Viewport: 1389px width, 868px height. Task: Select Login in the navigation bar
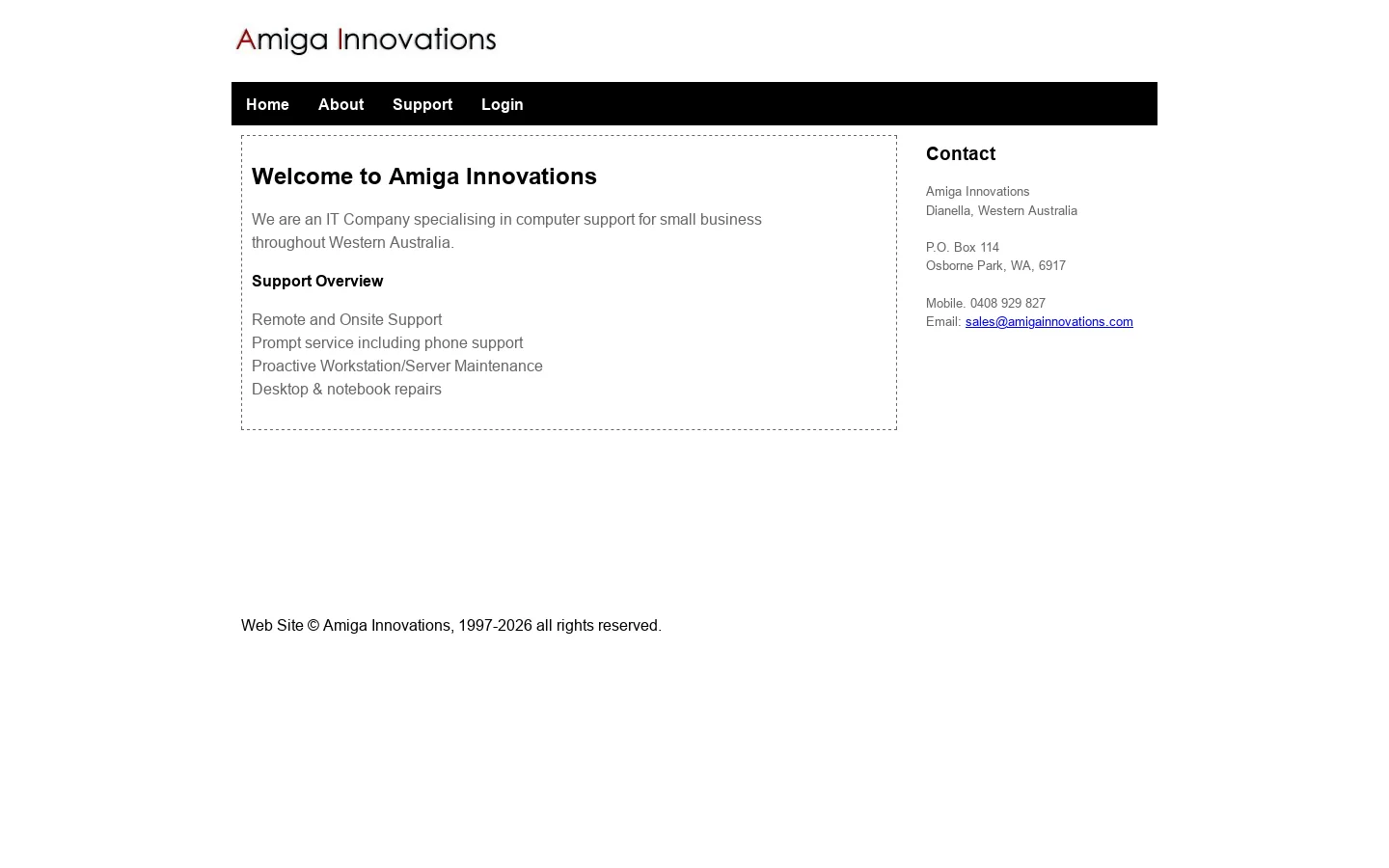[x=503, y=104]
